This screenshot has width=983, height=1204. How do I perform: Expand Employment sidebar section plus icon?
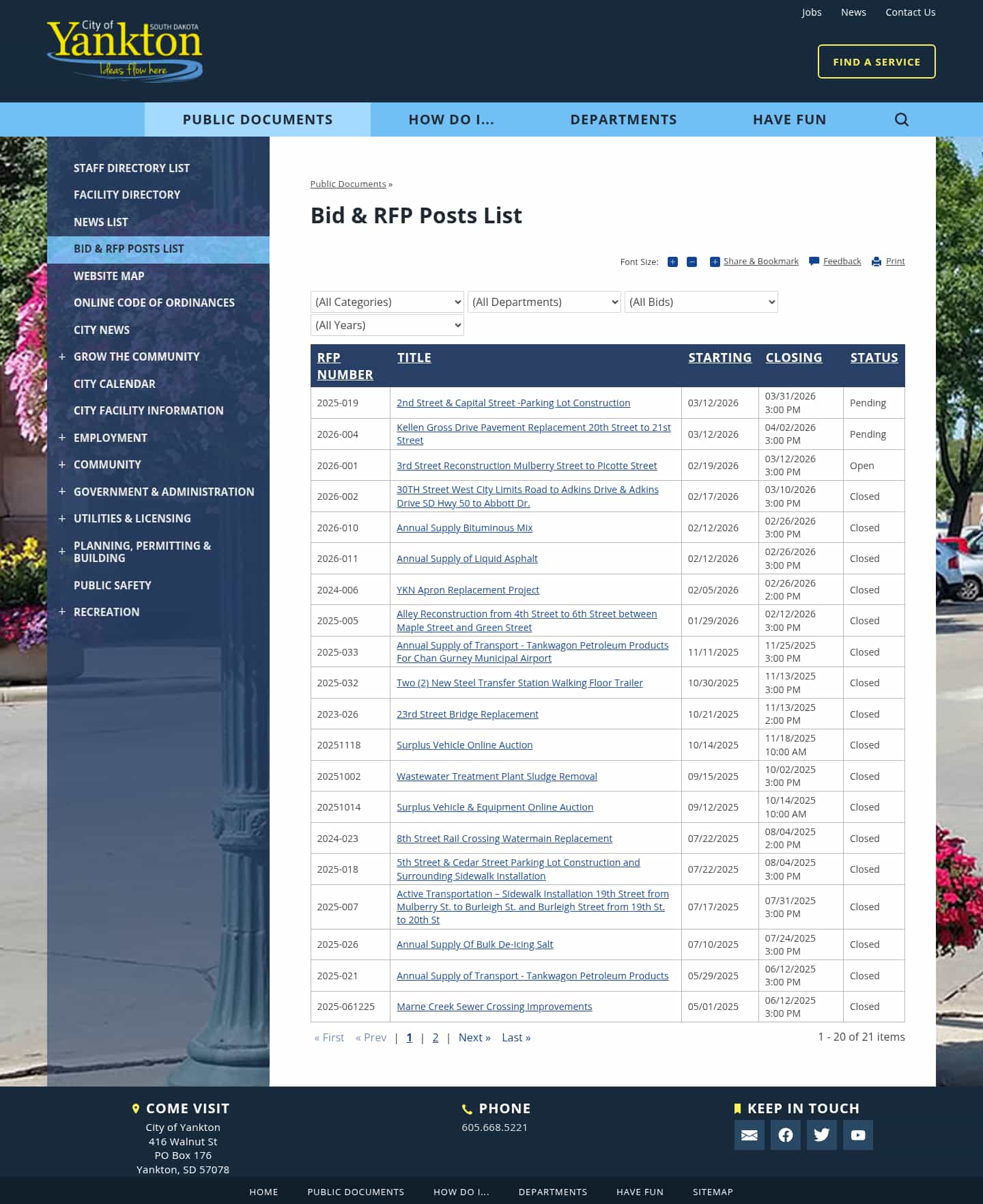click(62, 438)
